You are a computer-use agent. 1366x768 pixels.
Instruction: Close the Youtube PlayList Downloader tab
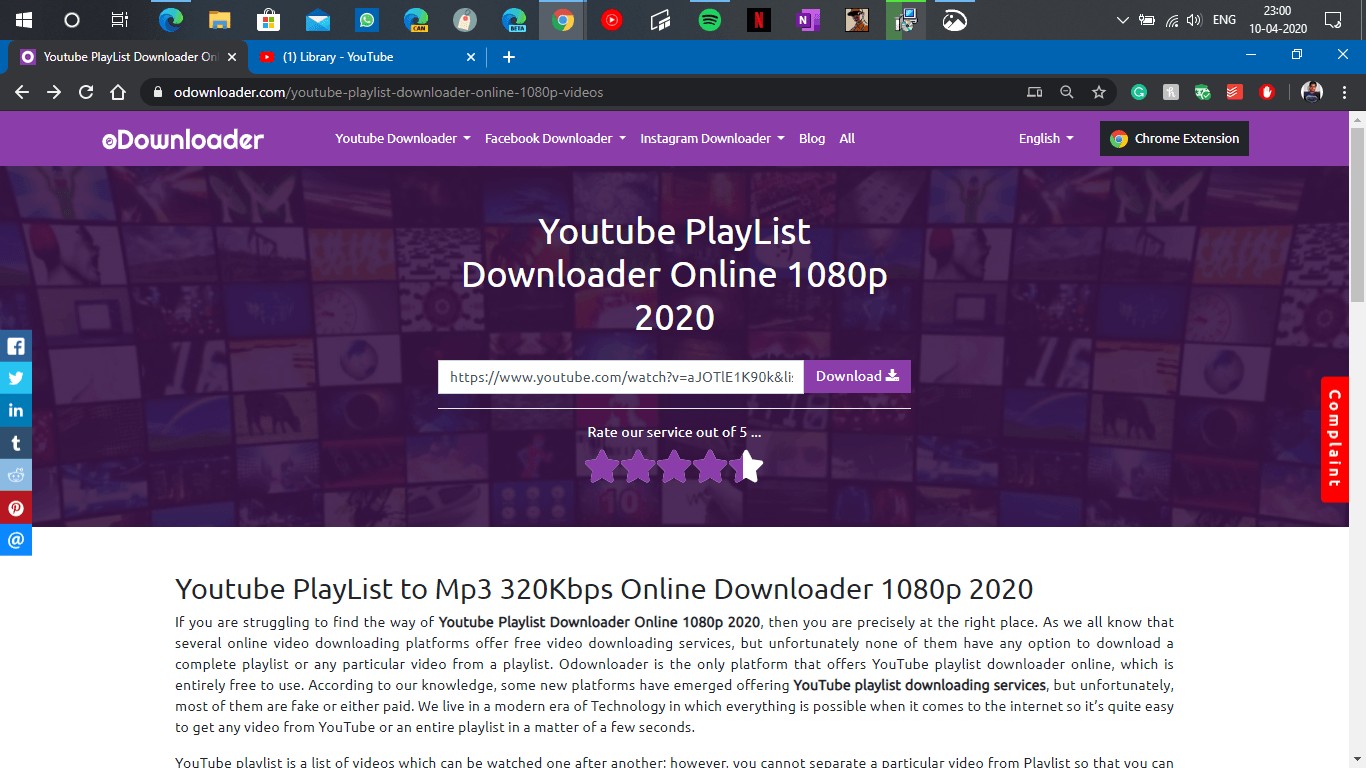point(232,57)
